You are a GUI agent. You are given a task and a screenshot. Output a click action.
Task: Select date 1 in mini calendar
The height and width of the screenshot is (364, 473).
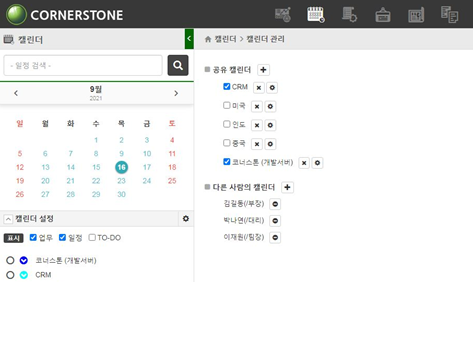point(96,140)
